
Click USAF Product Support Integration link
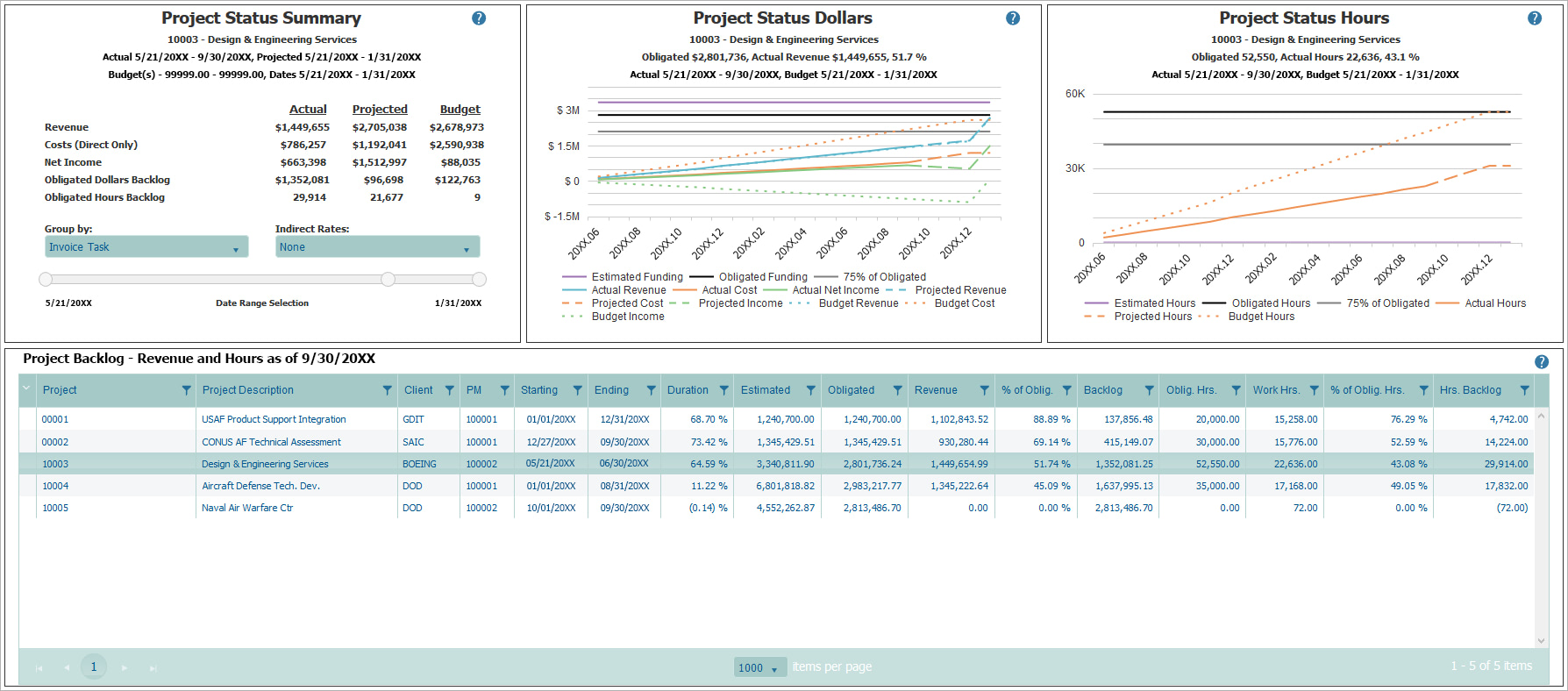(x=274, y=419)
